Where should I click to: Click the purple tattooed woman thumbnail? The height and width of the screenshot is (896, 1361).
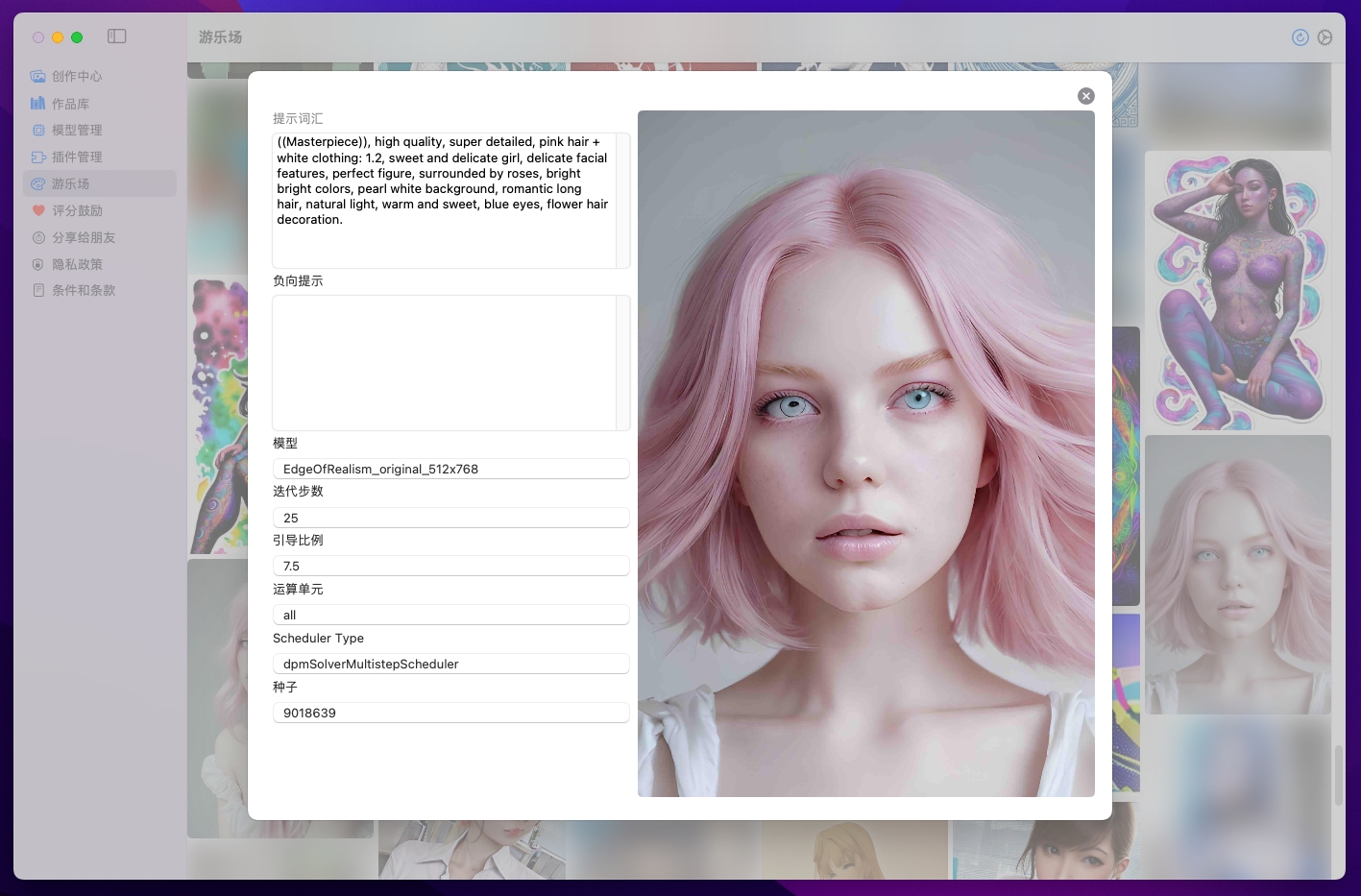1237,290
